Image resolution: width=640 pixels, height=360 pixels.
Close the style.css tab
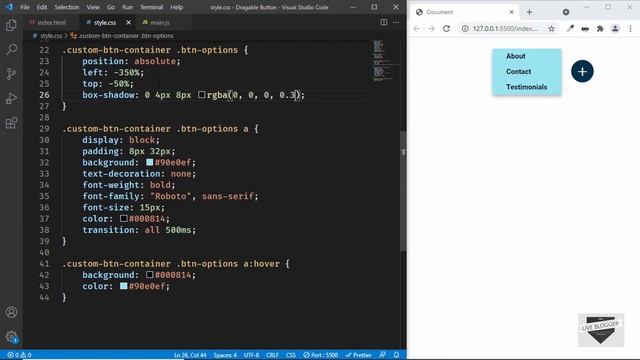[x=129, y=22]
